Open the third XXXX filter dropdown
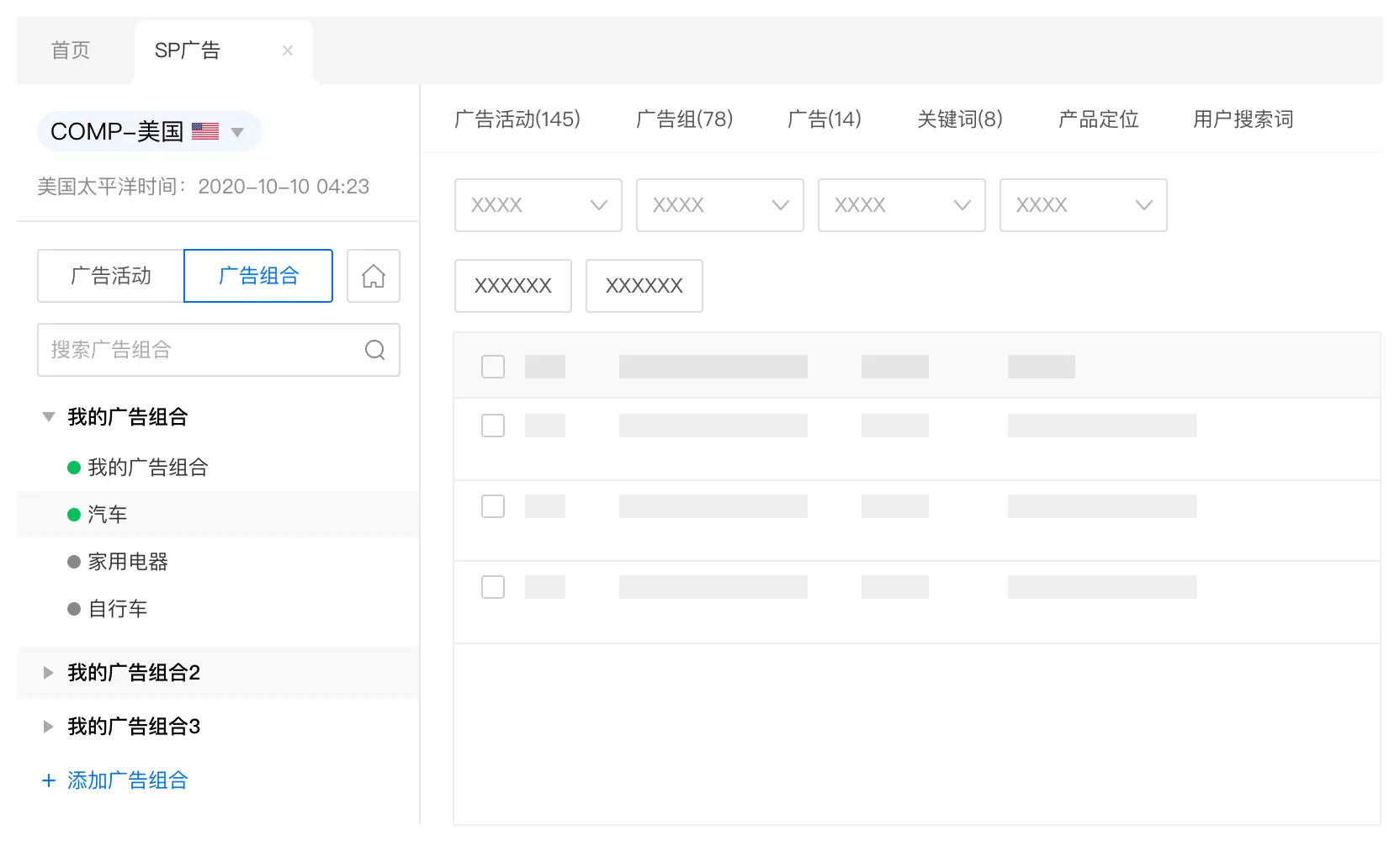 point(902,205)
